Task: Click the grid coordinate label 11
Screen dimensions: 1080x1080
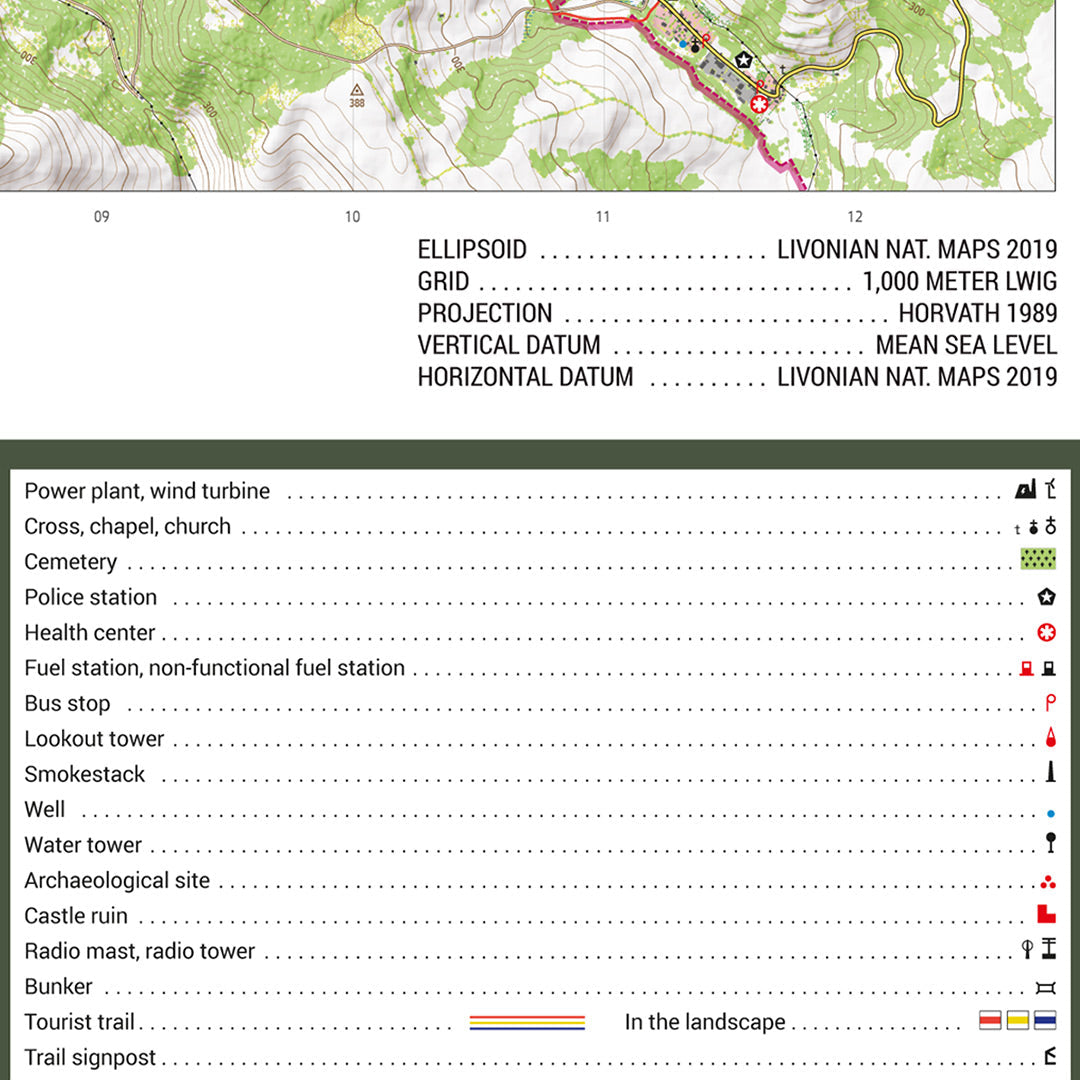Action: pyautogui.click(x=603, y=217)
